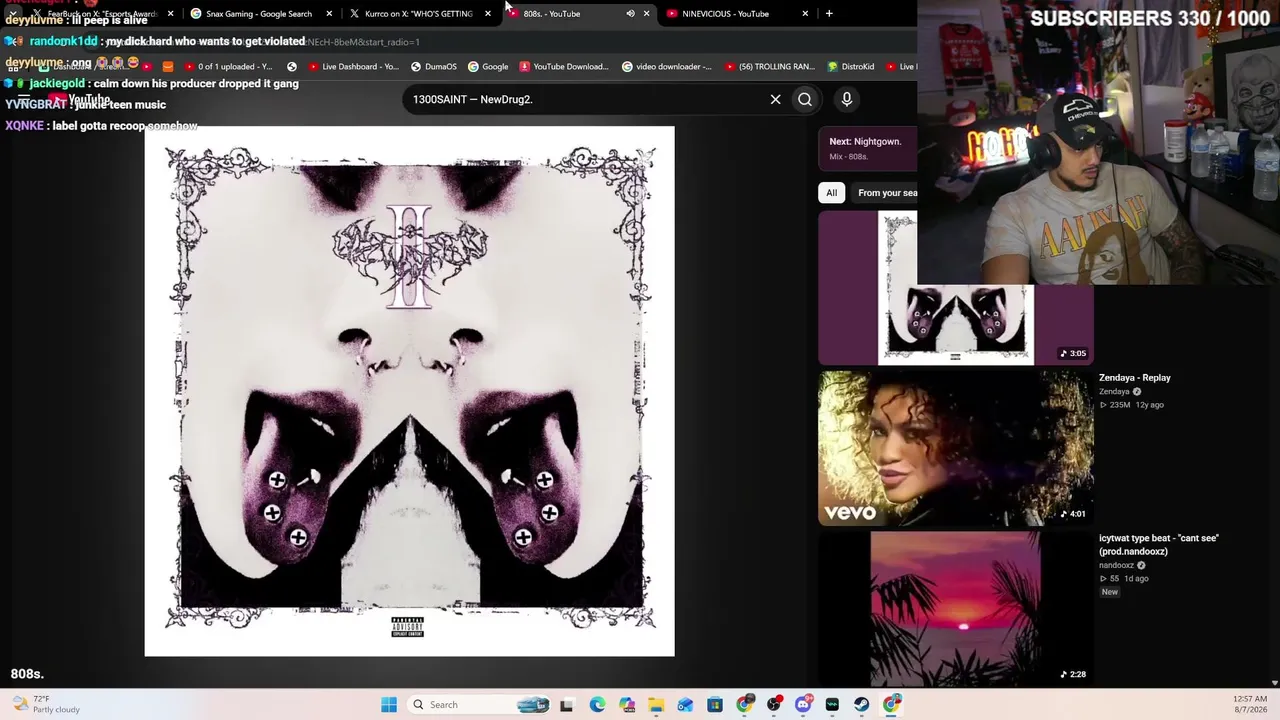
Task: Open the TROLLING RAN bookmark
Action: (x=770, y=67)
